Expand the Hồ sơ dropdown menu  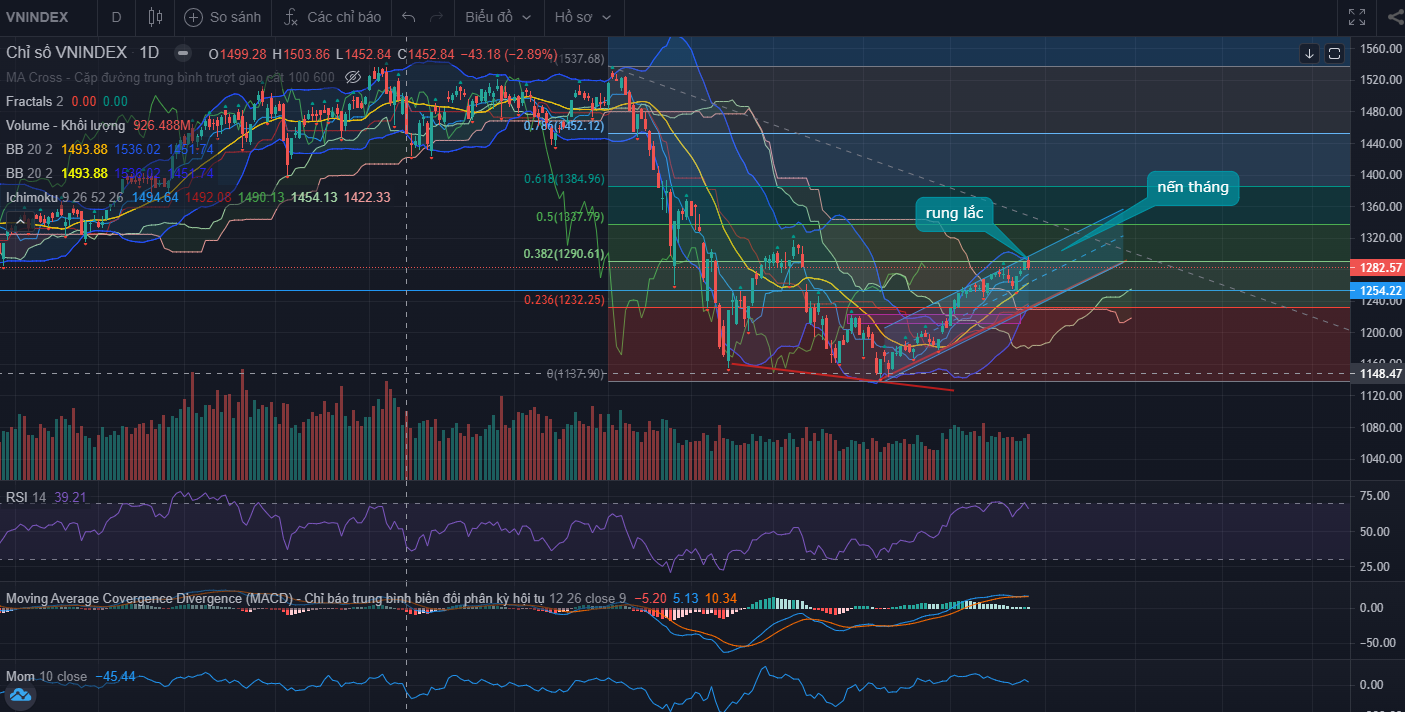tap(583, 17)
